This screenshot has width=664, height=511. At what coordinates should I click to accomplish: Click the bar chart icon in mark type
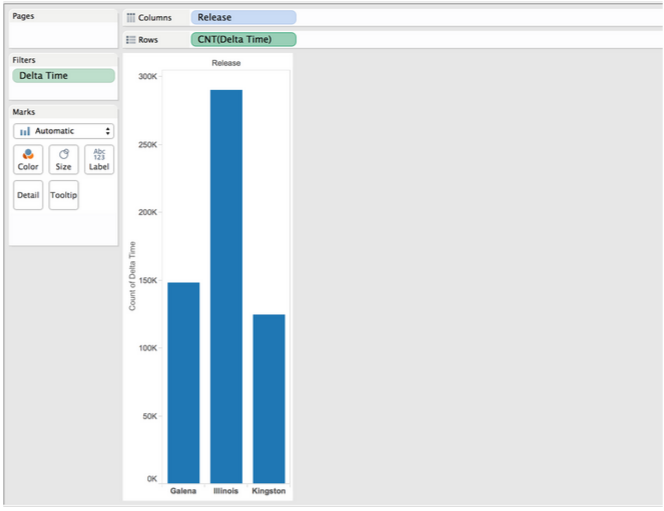click(25, 131)
